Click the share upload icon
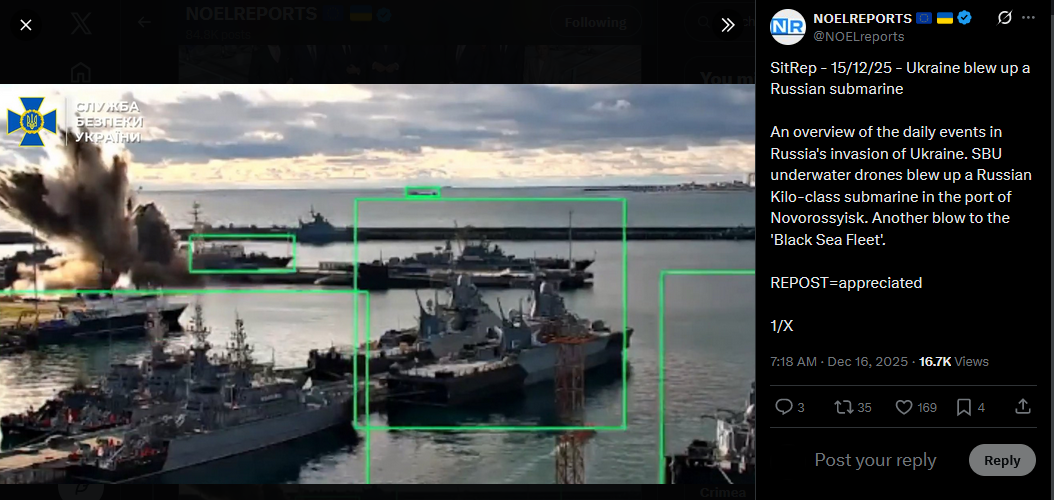The height and width of the screenshot is (500, 1054). [x=1022, y=406]
